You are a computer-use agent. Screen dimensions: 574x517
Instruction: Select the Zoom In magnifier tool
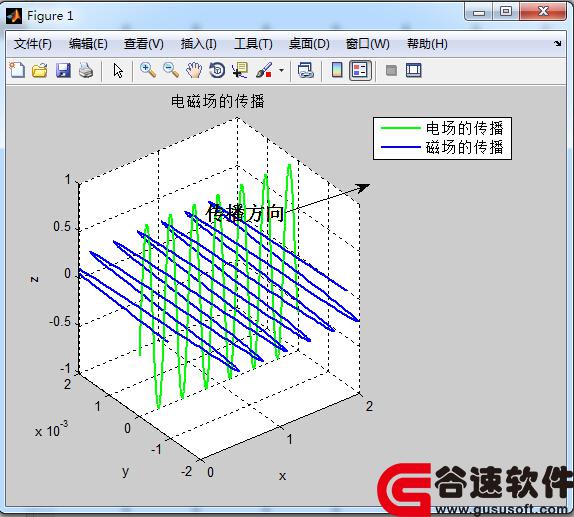[x=148, y=70]
